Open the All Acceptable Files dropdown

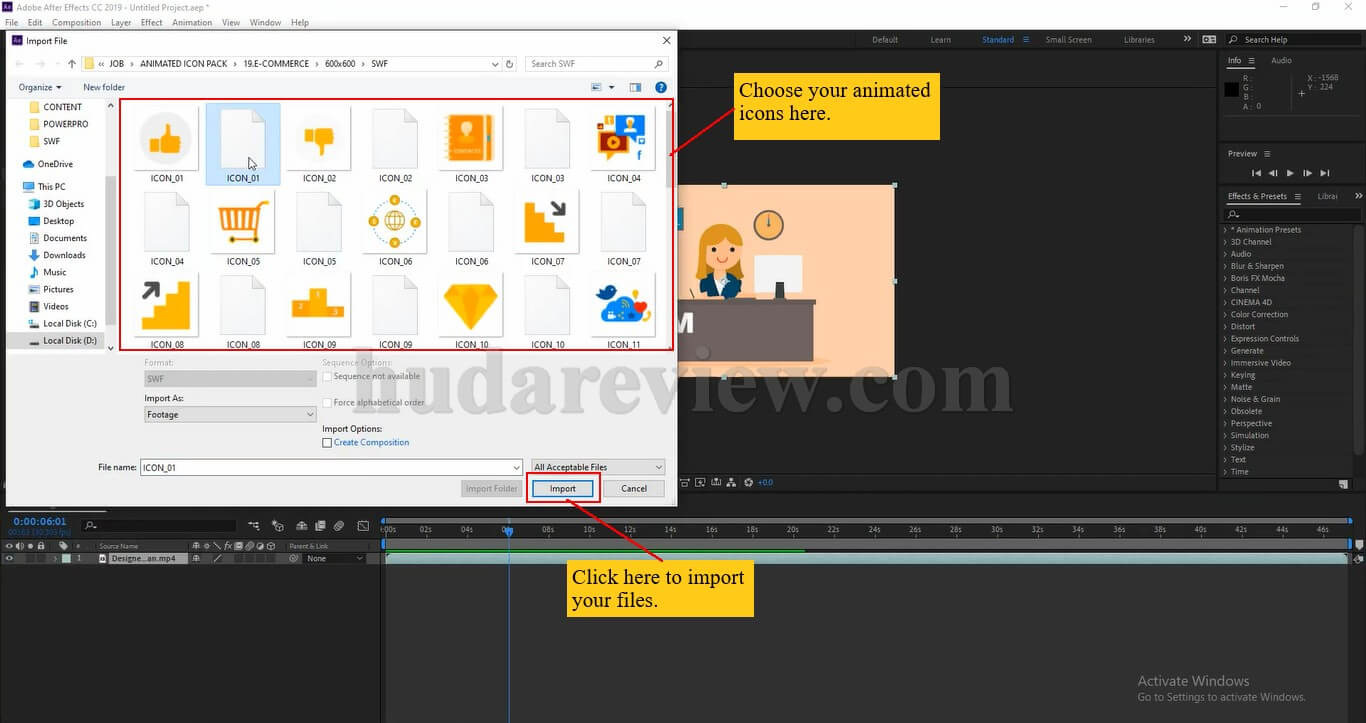tap(596, 467)
